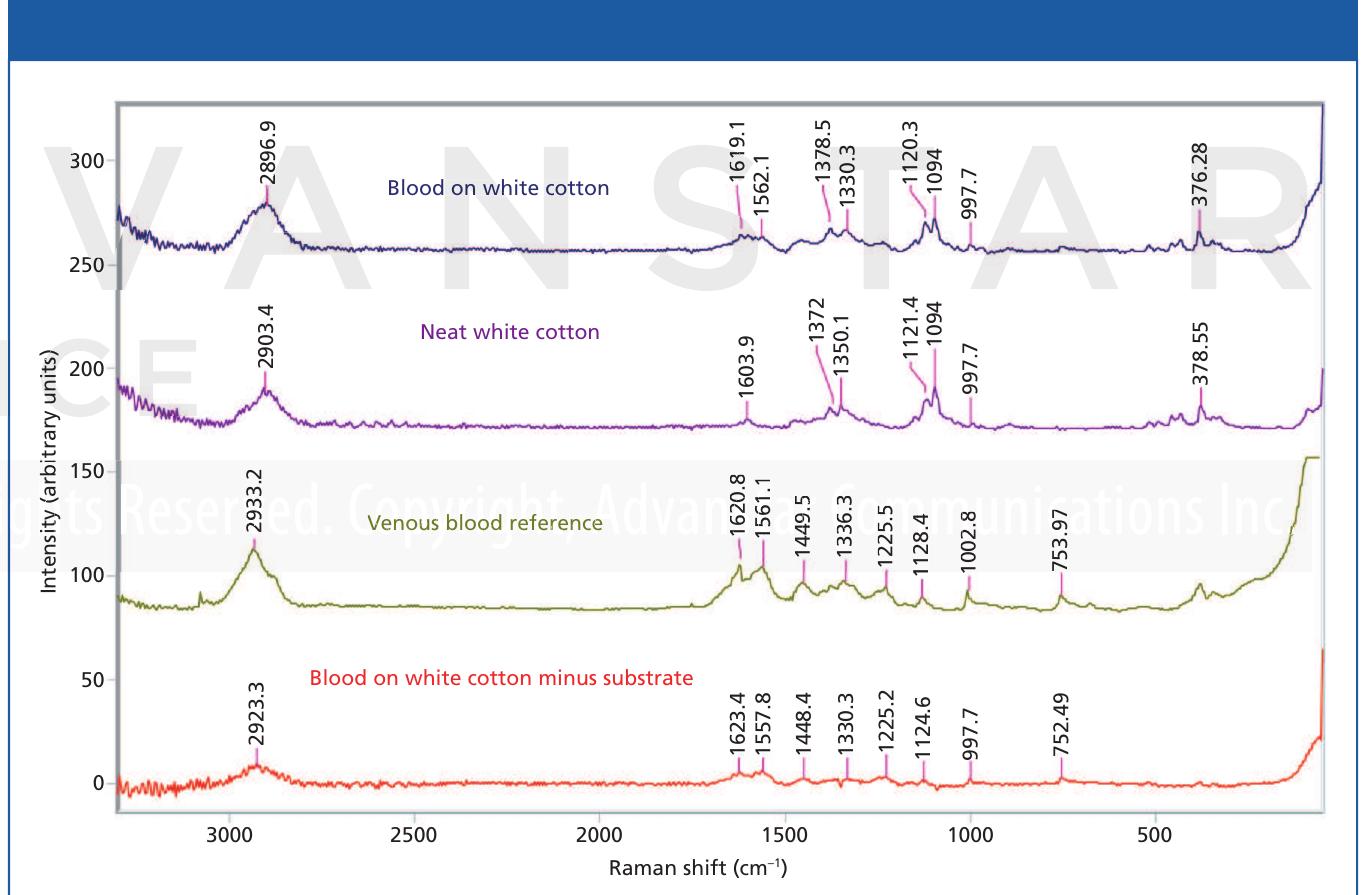This screenshot has height=895, width=1364.
Task: Select the 1378.5 peak annotation
Action: click(x=824, y=153)
